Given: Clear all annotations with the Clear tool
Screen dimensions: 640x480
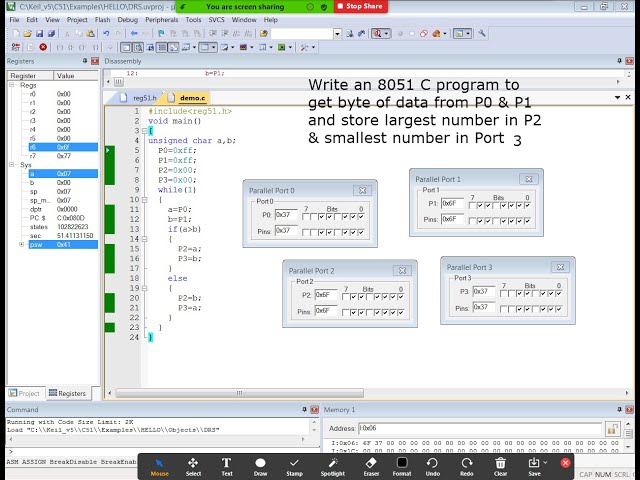Looking at the screenshot, I should click(x=501, y=464).
